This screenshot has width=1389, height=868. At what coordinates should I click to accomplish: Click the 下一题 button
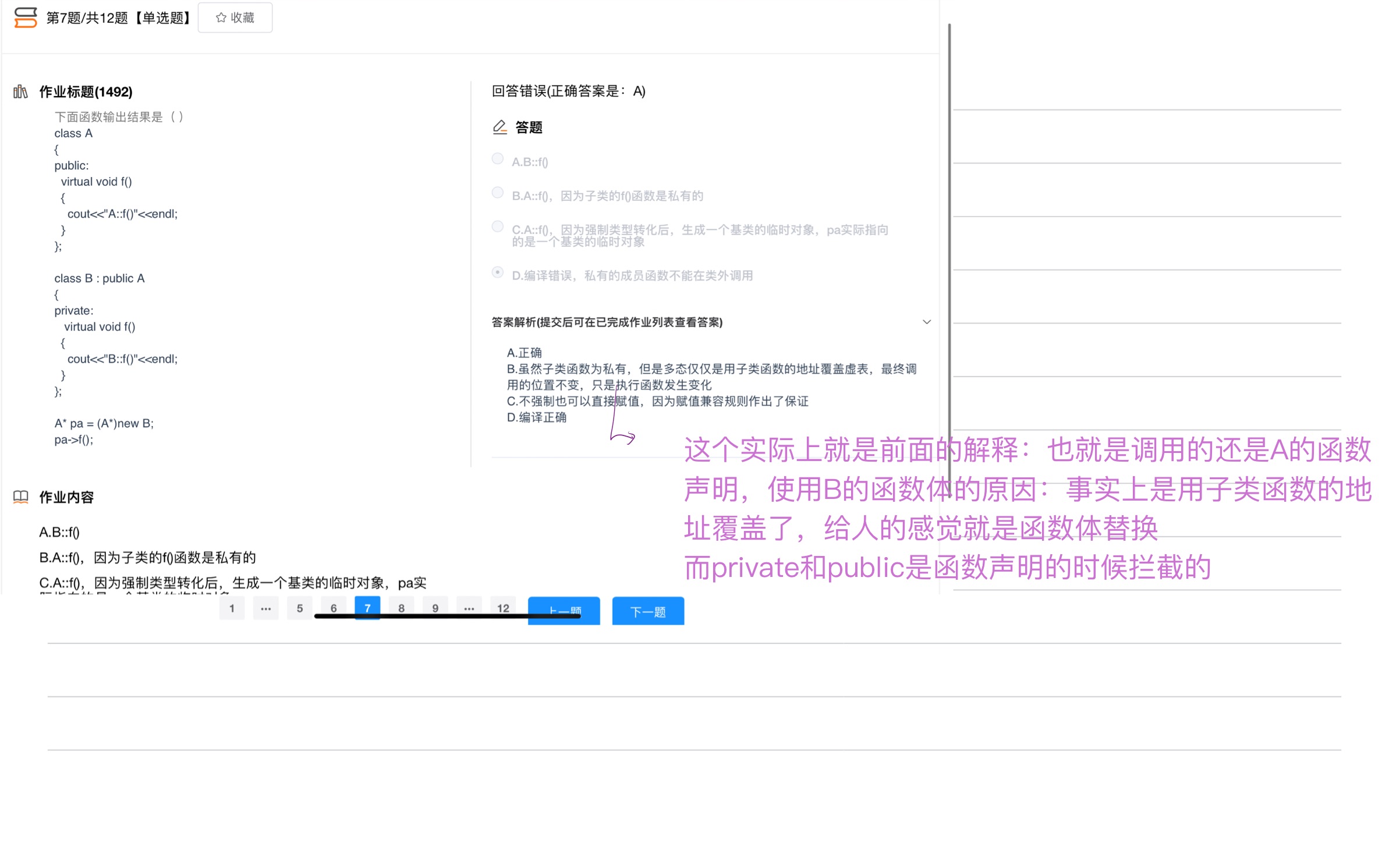(647, 611)
